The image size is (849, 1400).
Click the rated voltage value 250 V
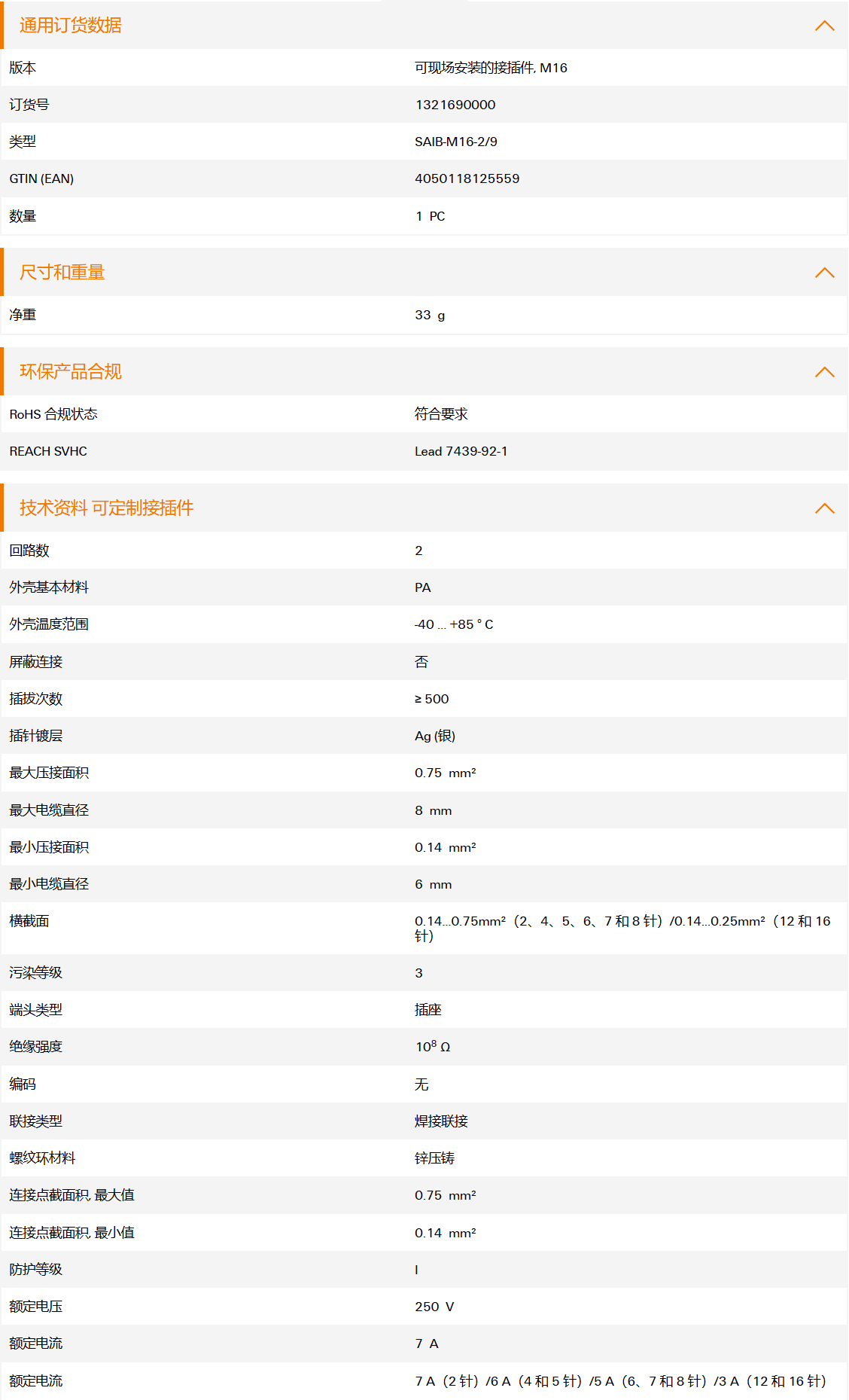(434, 1307)
